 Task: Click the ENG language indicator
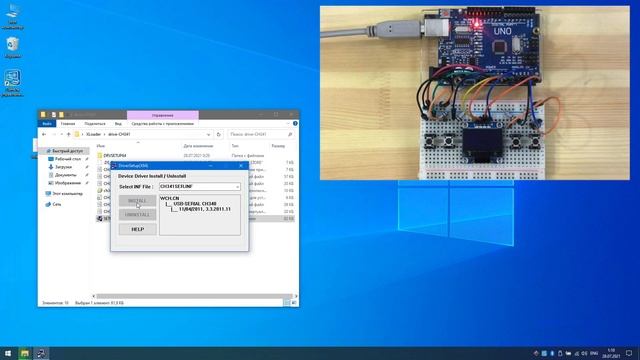[594, 353]
